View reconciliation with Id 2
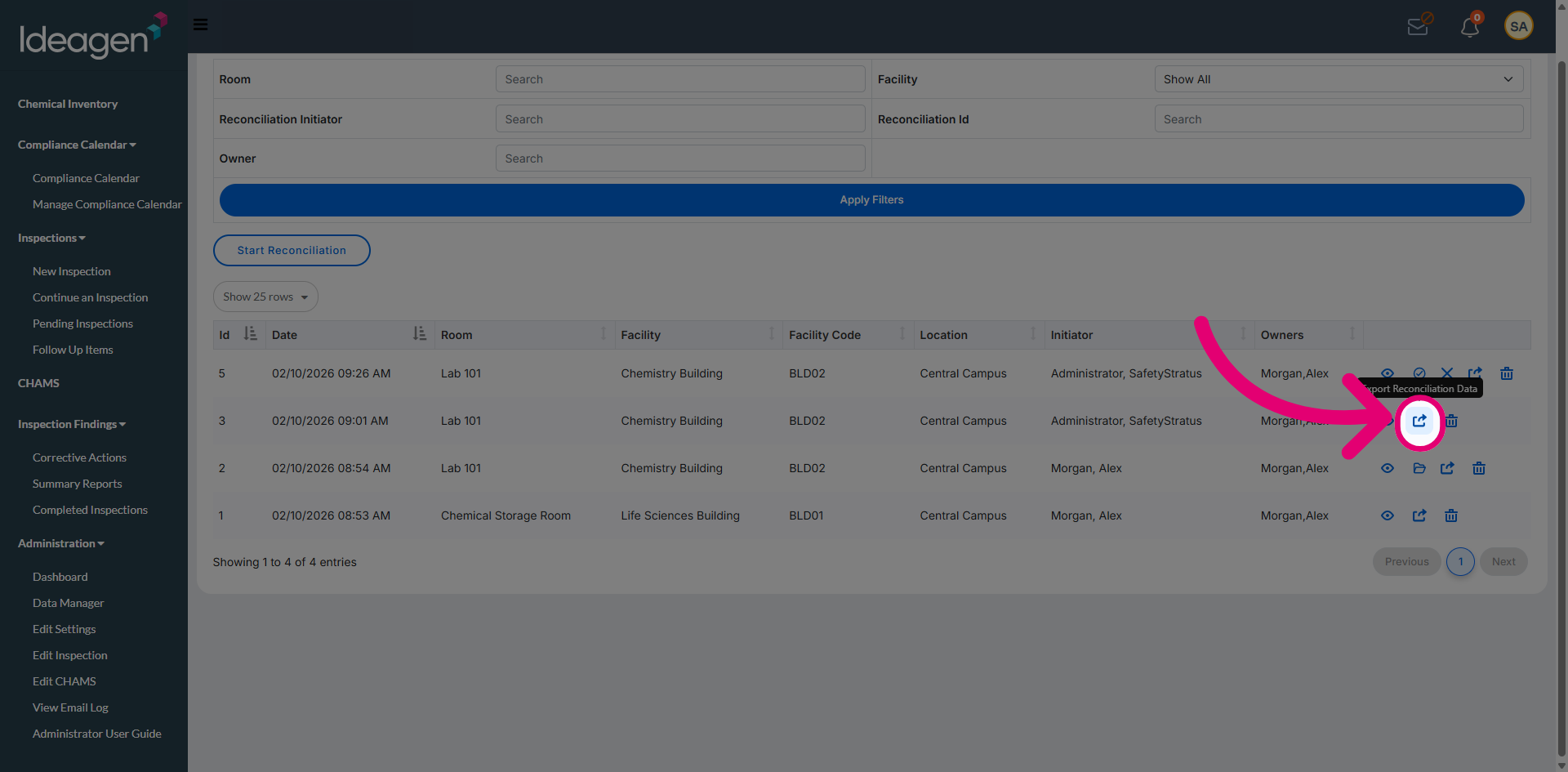 point(1388,468)
